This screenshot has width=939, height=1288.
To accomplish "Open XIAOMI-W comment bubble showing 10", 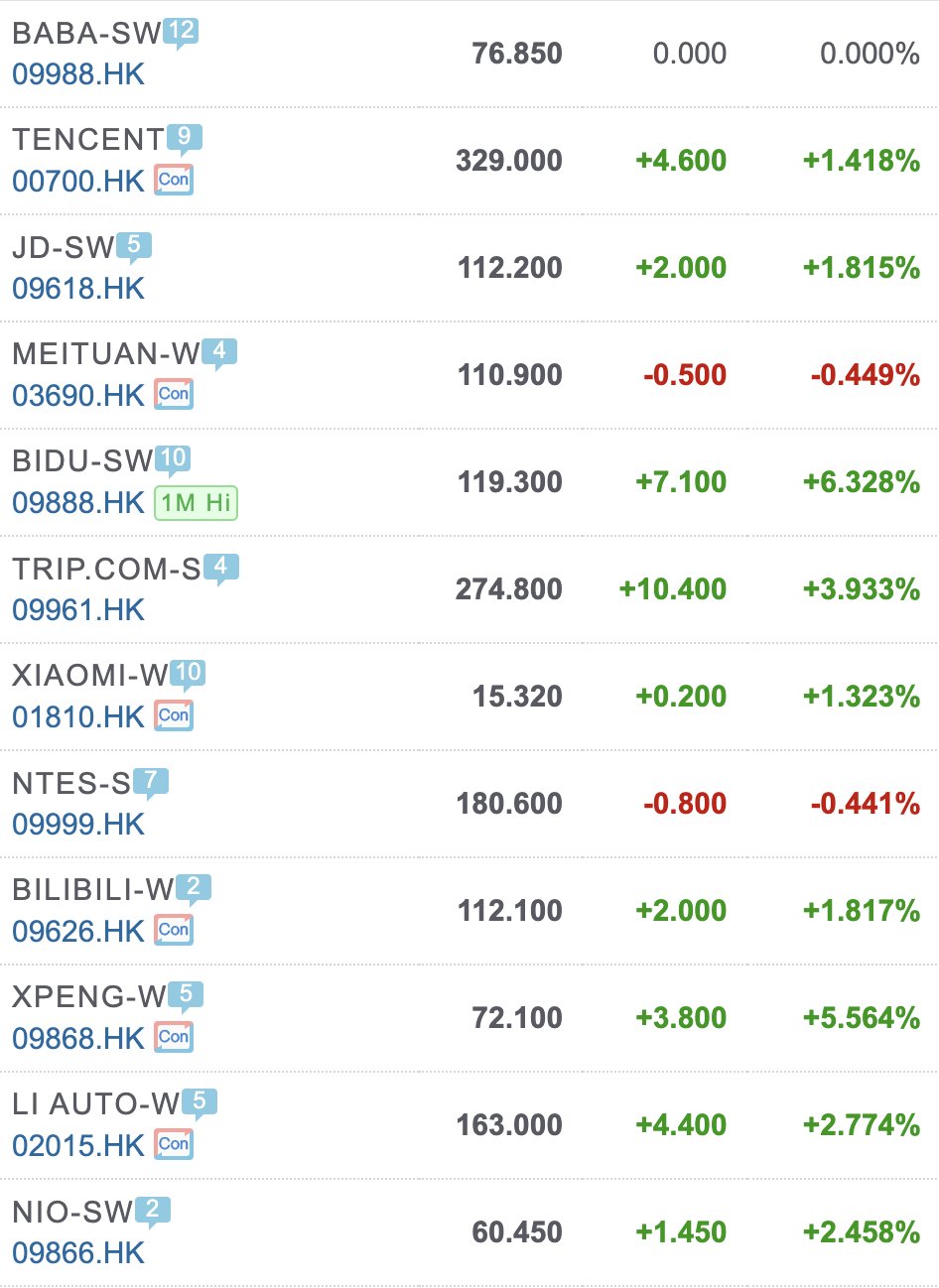I will [x=188, y=673].
